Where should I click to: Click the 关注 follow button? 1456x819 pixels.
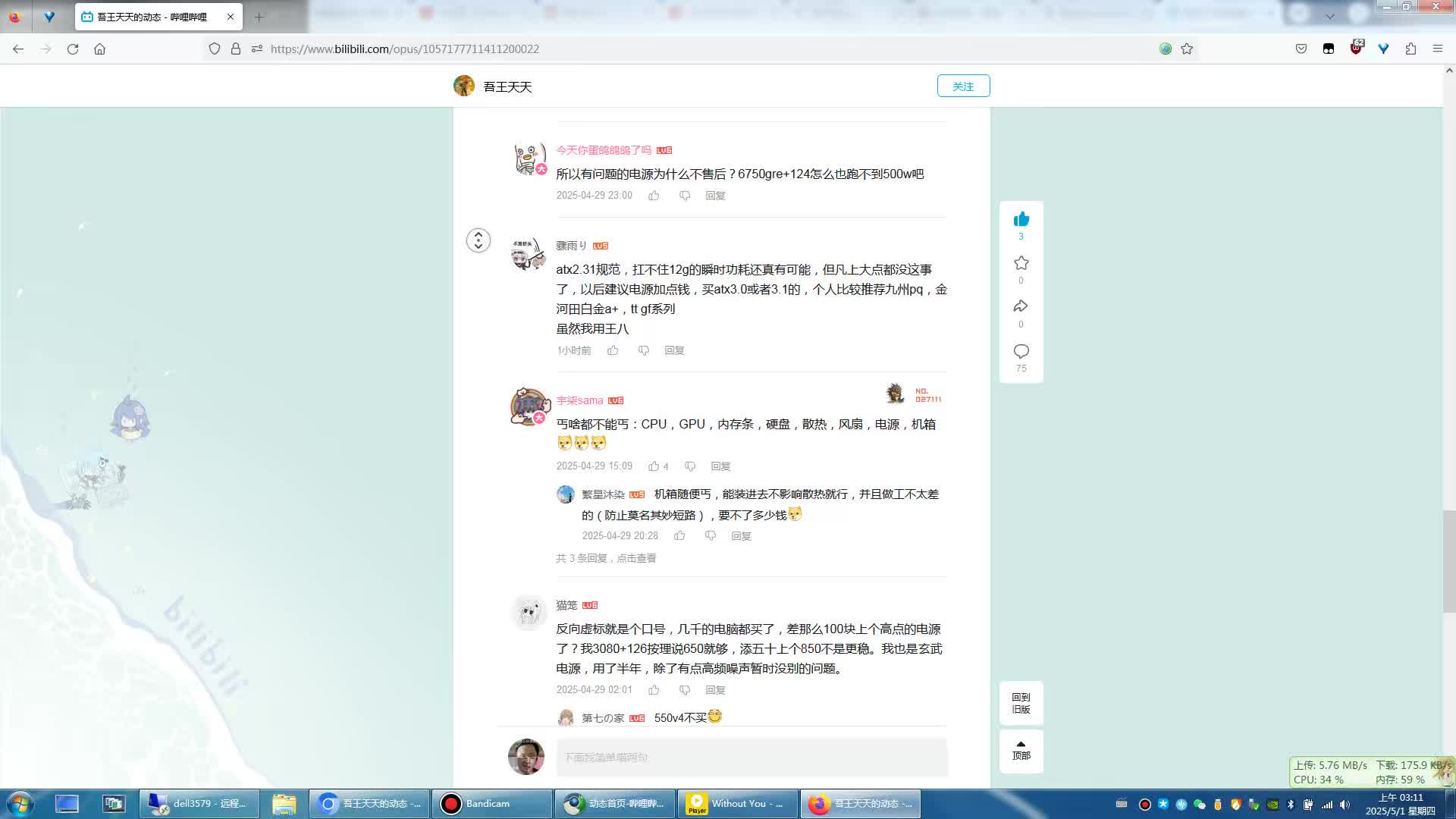(963, 86)
